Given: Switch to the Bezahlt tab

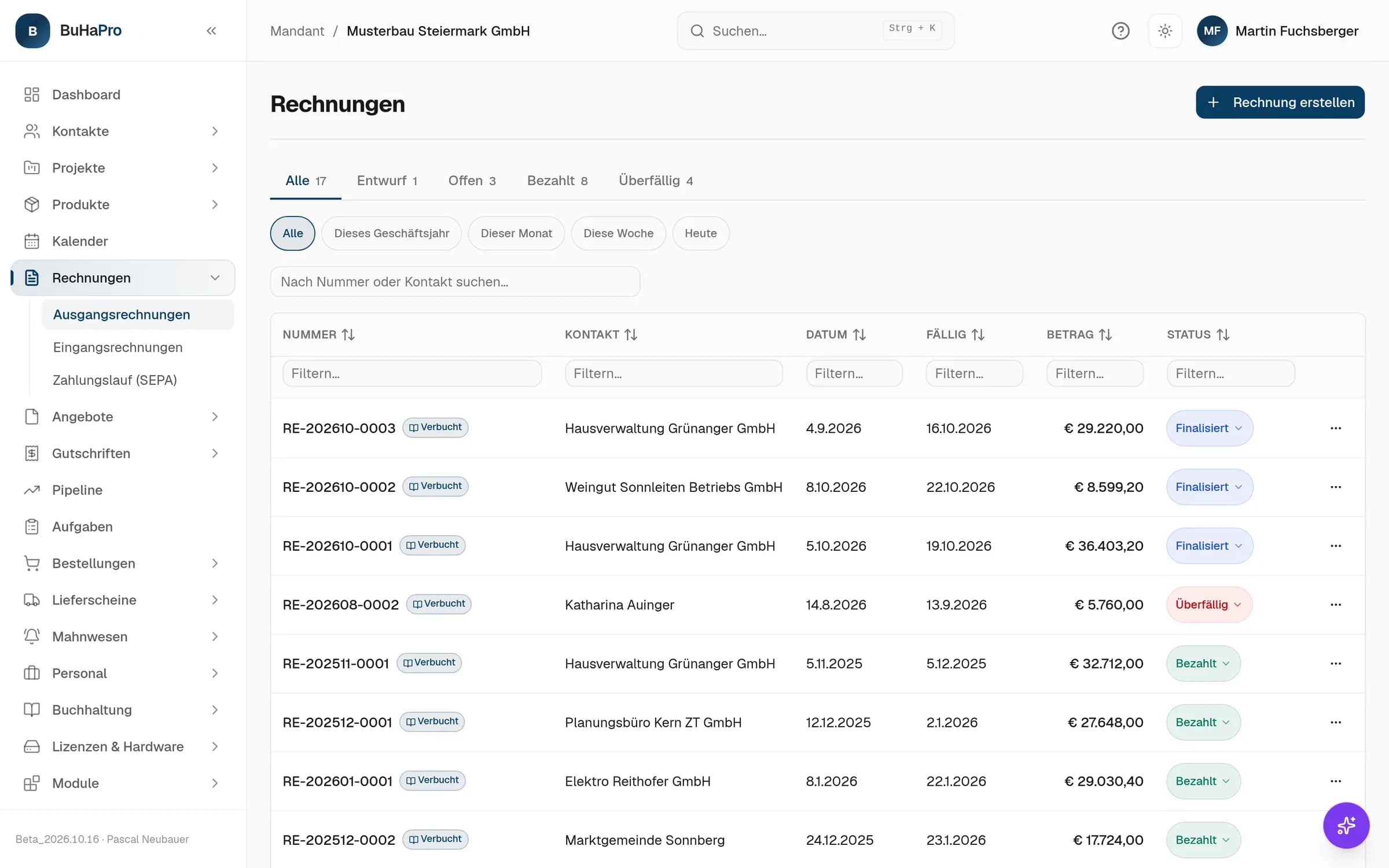Looking at the screenshot, I should coord(557,181).
